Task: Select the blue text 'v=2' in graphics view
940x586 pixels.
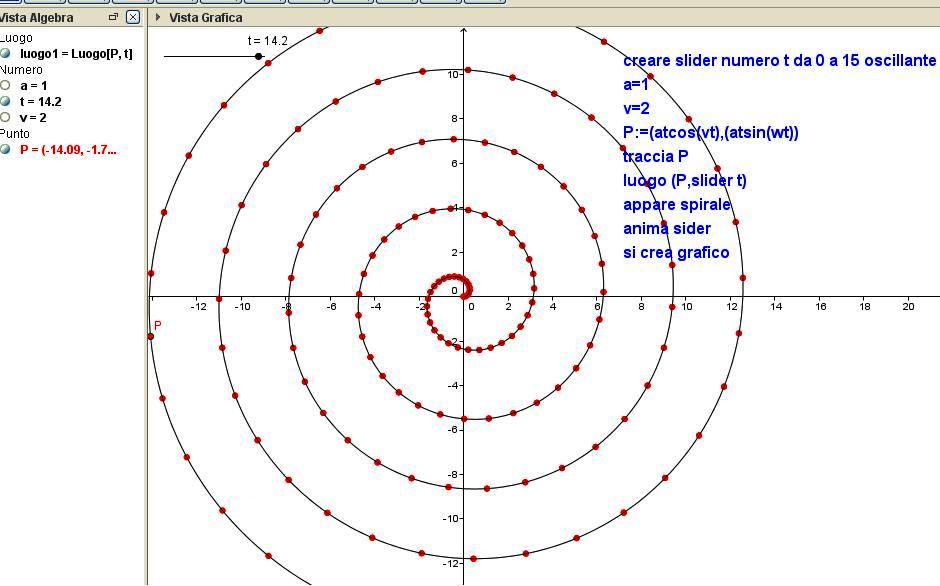Action: click(x=636, y=109)
